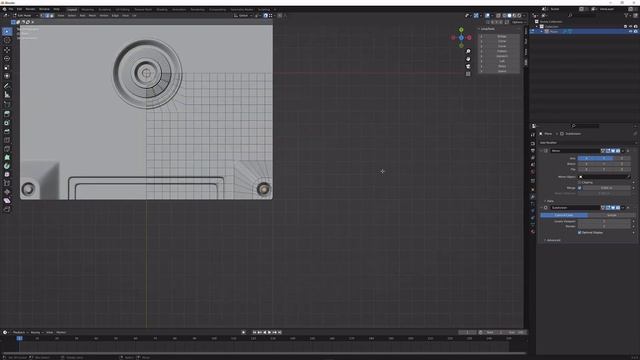Click the LoopTools Relax button
This screenshot has height=360, width=640.
(x=502, y=66)
